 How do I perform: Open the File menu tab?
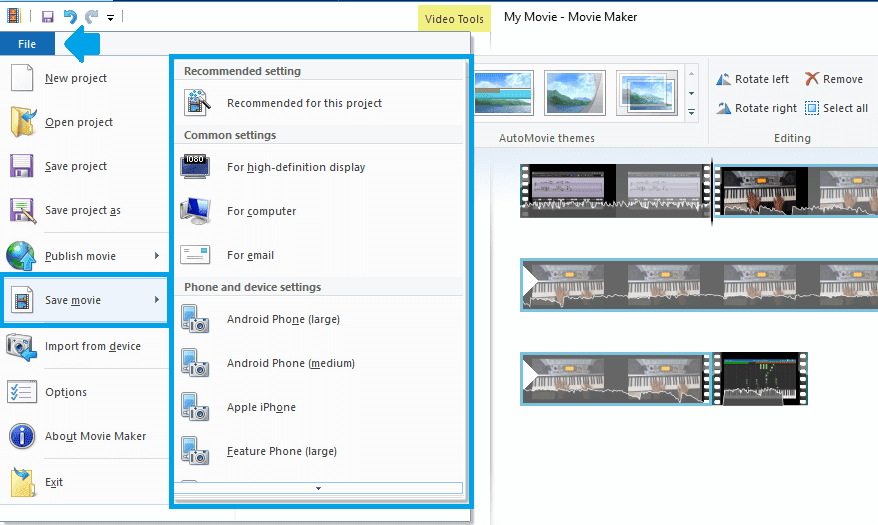27,44
